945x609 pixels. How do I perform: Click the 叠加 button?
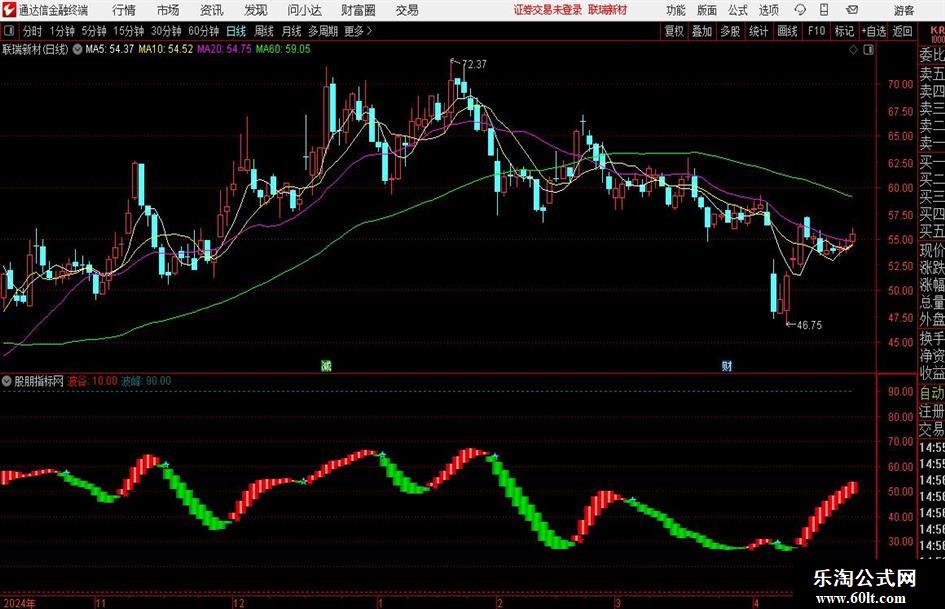pos(702,31)
